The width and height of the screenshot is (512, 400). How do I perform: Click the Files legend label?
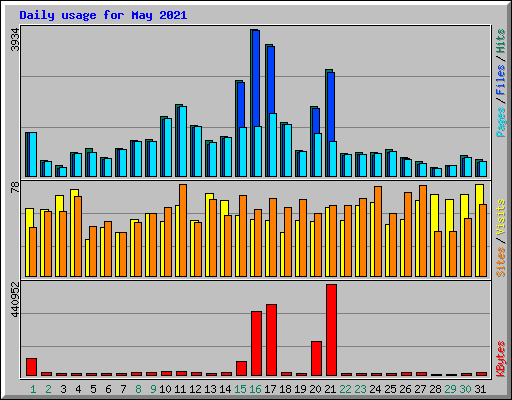coord(500,80)
